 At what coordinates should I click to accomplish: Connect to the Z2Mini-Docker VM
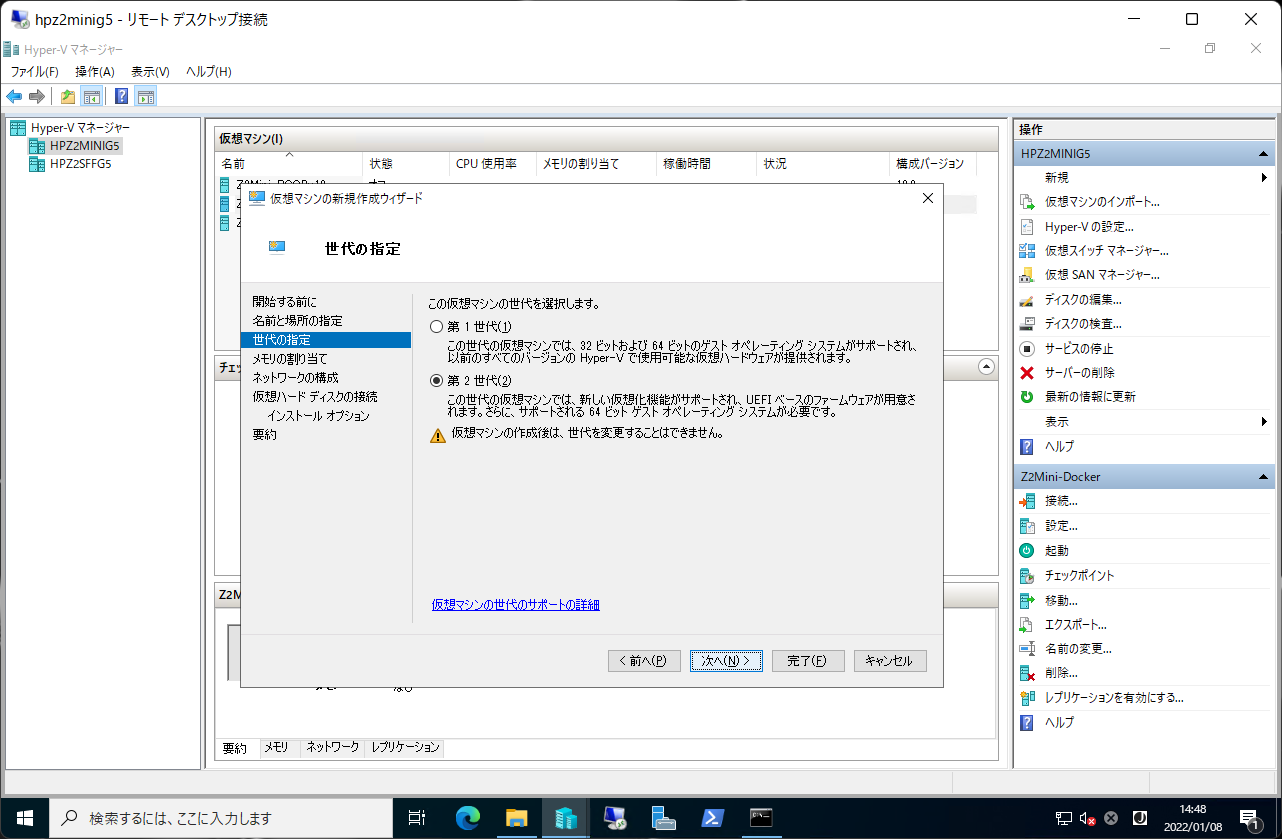tap(1059, 501)
